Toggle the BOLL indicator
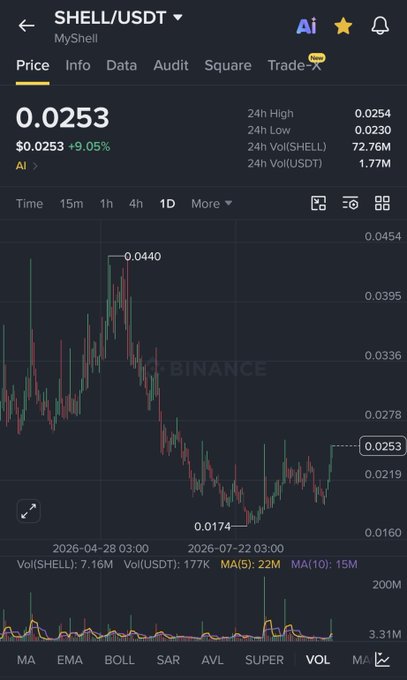 [119, 660]
